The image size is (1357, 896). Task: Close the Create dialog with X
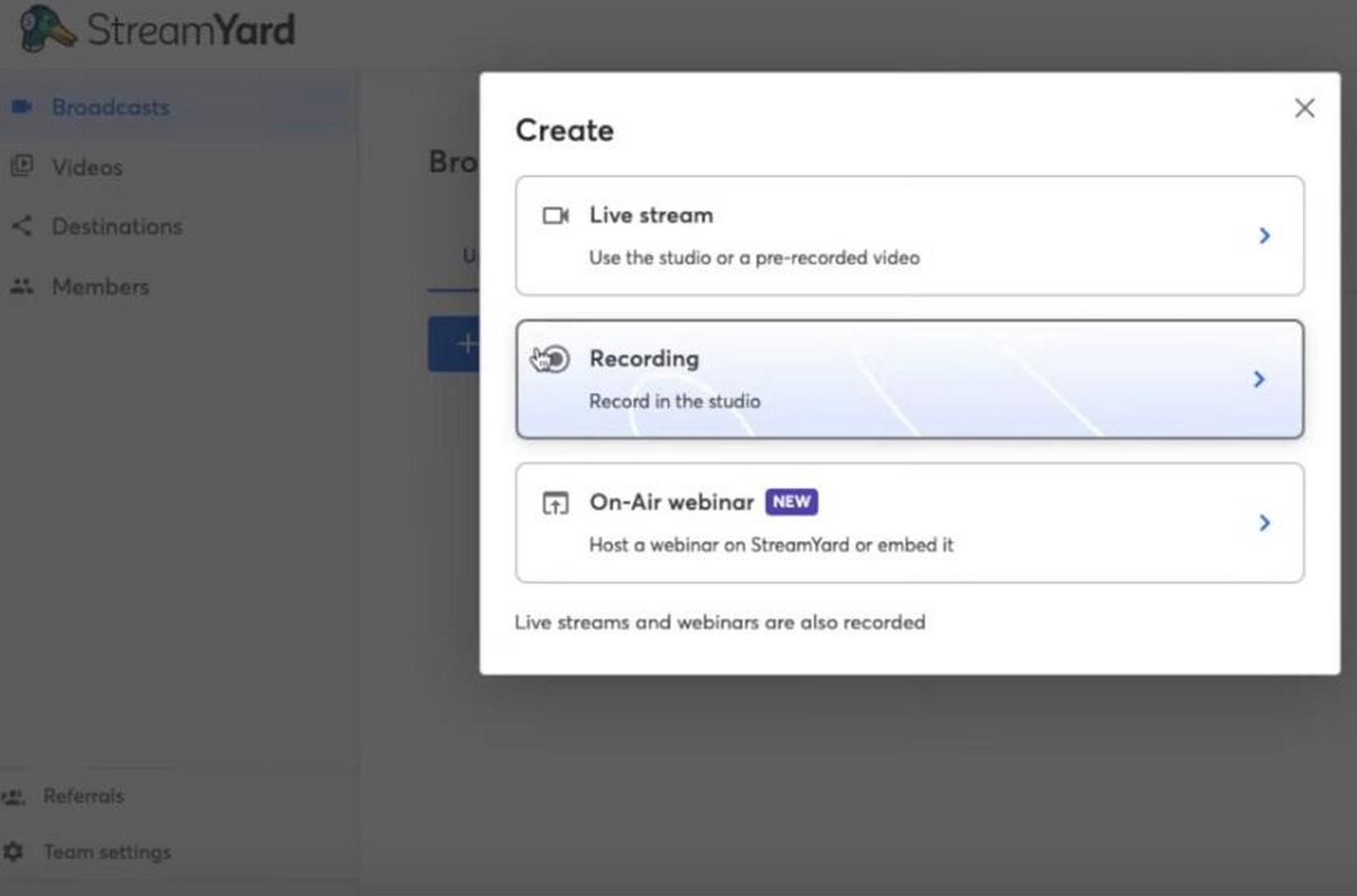1303,108
